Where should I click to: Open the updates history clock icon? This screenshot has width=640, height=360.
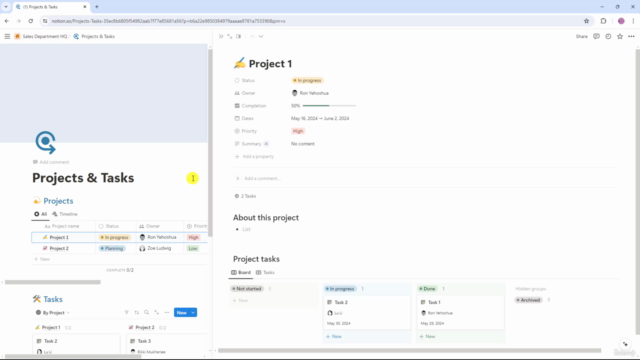(x=608, y=36)
